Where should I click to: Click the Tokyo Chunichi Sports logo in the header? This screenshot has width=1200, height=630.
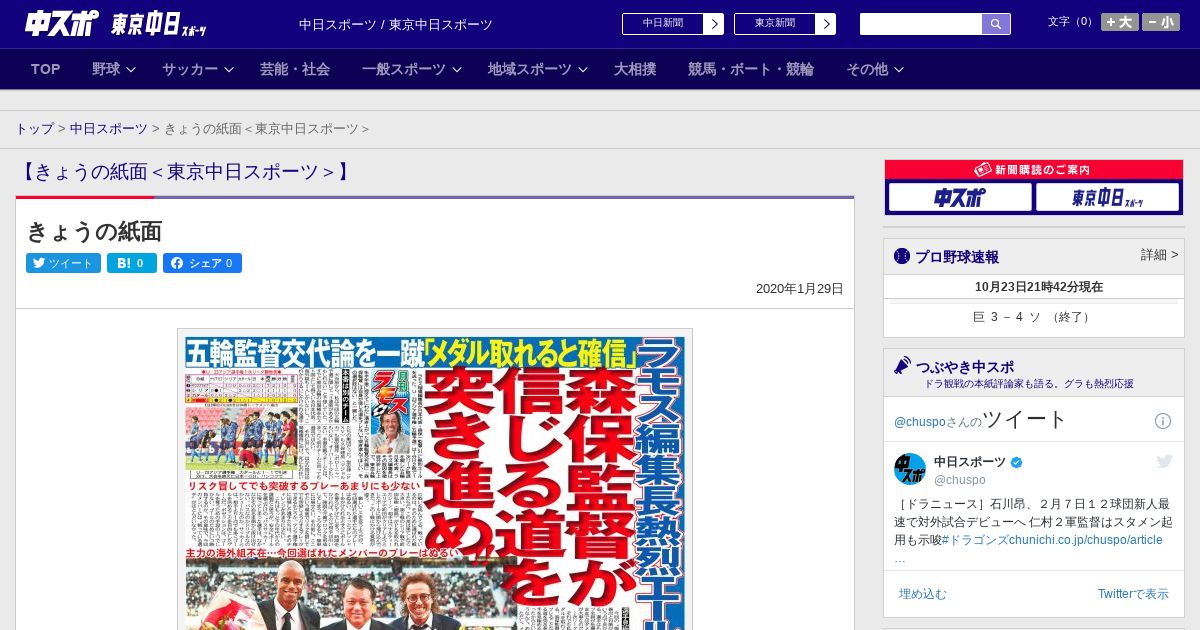(x=159, y=24)
